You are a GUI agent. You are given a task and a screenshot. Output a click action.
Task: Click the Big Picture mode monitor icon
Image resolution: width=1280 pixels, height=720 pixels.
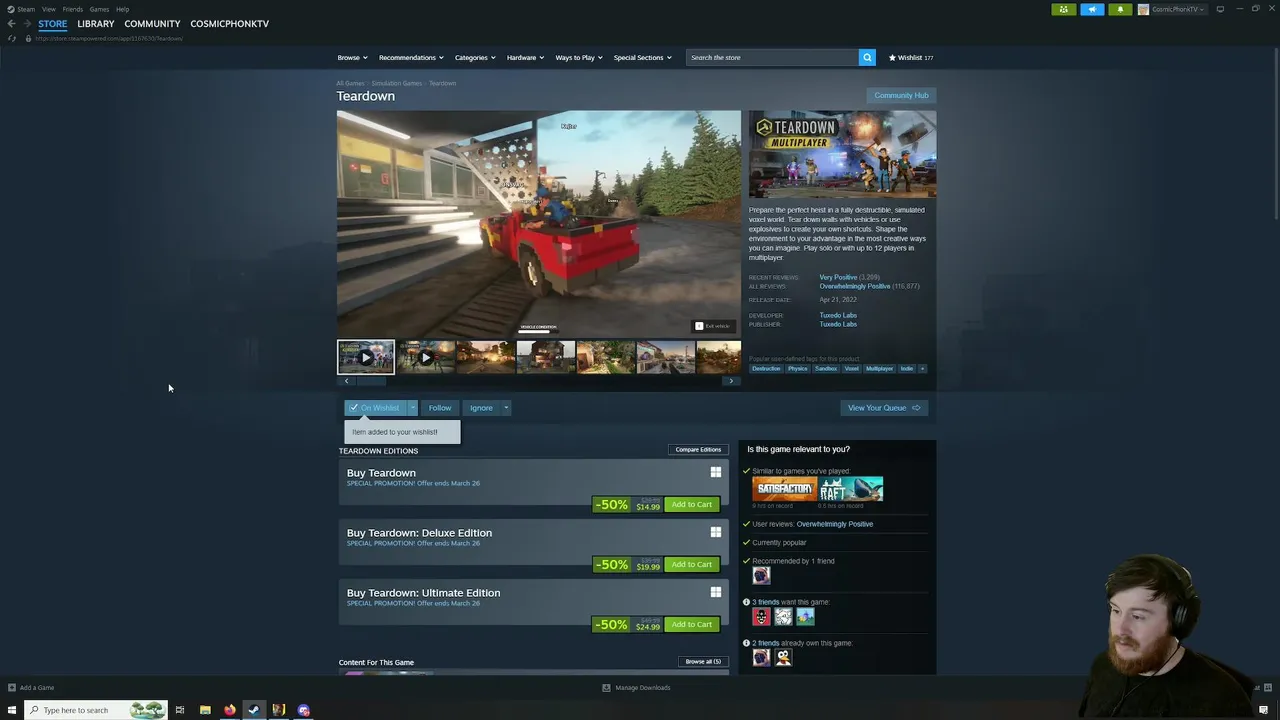click(x=1220, y=9)
